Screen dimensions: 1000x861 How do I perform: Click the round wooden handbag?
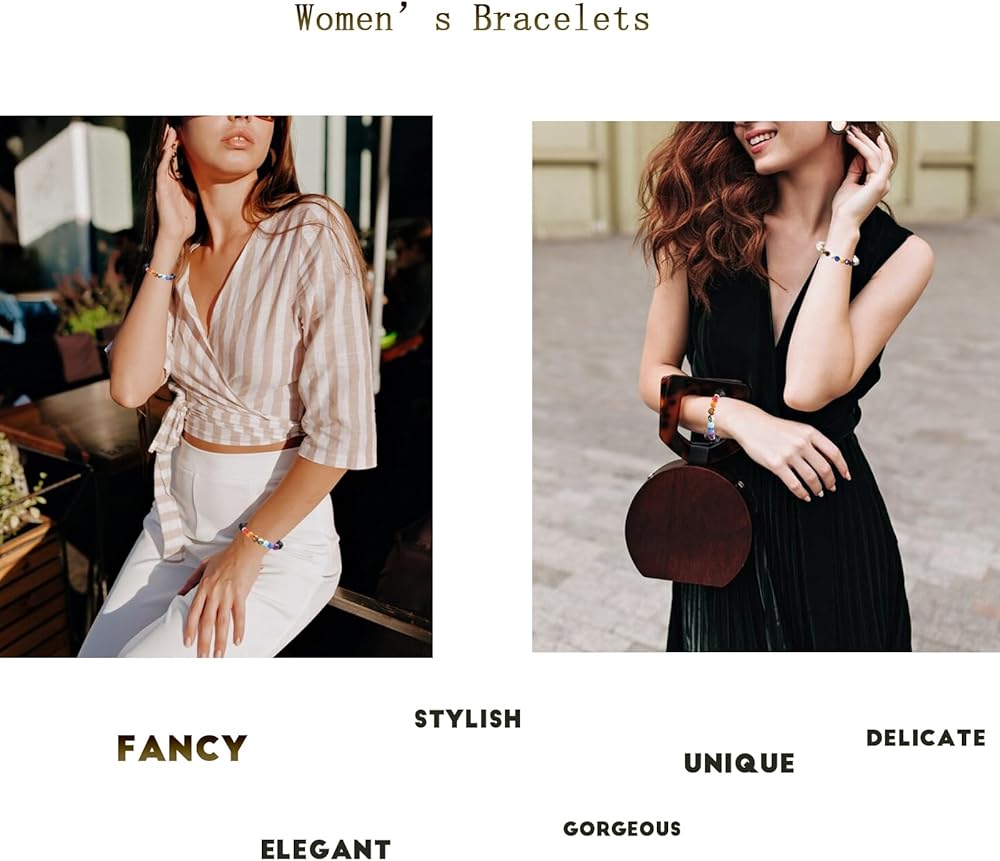690,521
